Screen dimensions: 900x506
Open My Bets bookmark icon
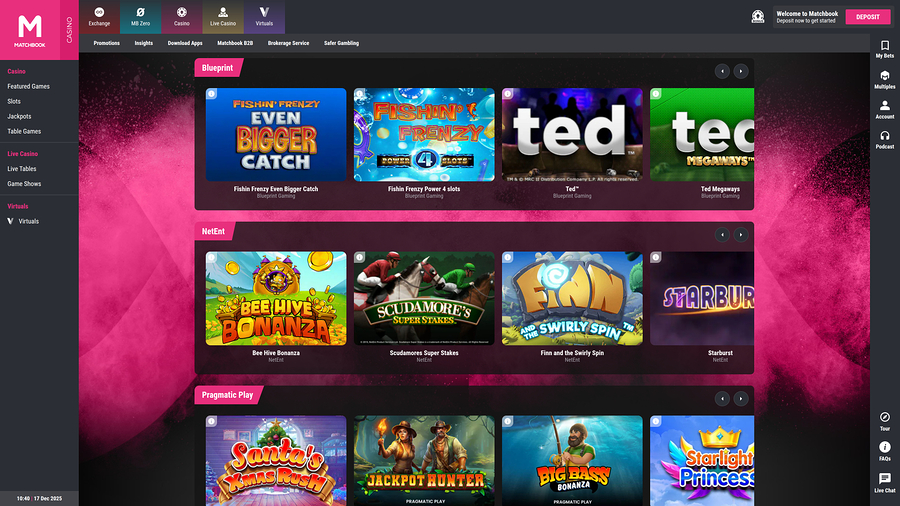coord(885,49)
